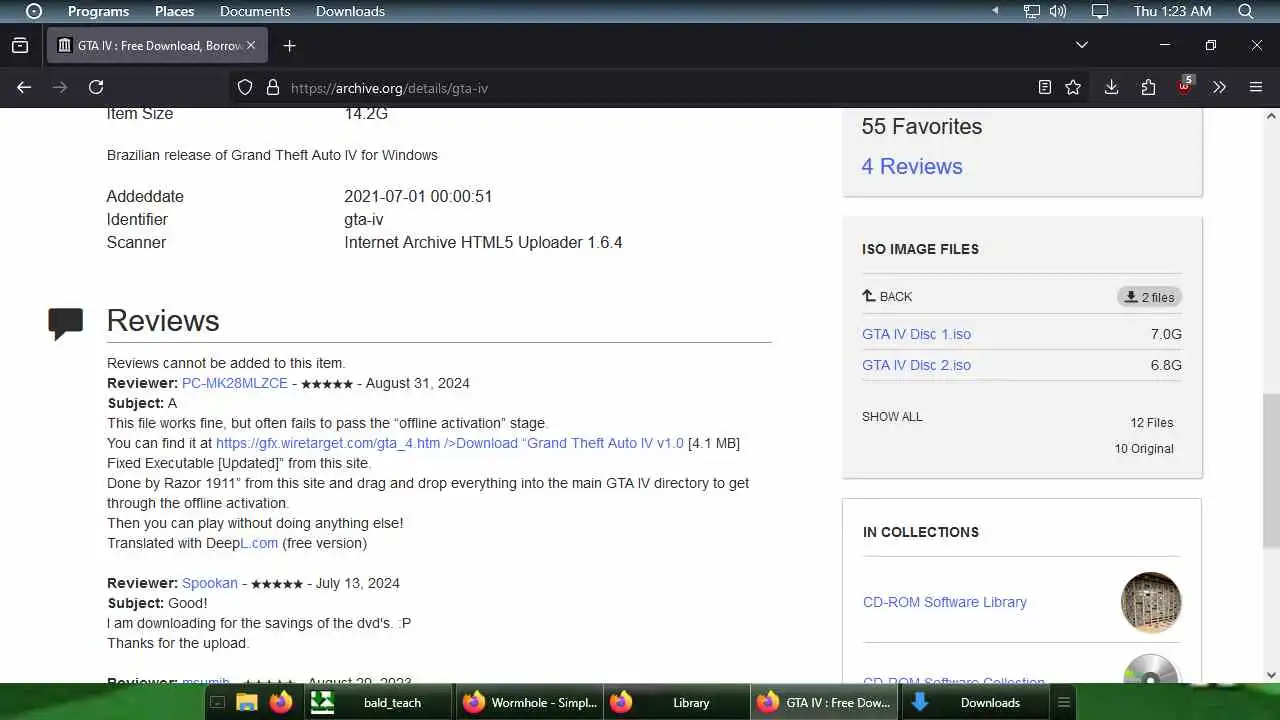Viewport: 1280px width, 720px height.
Task: Click the BACK link in ISO files
Action: tap(887, 296)
